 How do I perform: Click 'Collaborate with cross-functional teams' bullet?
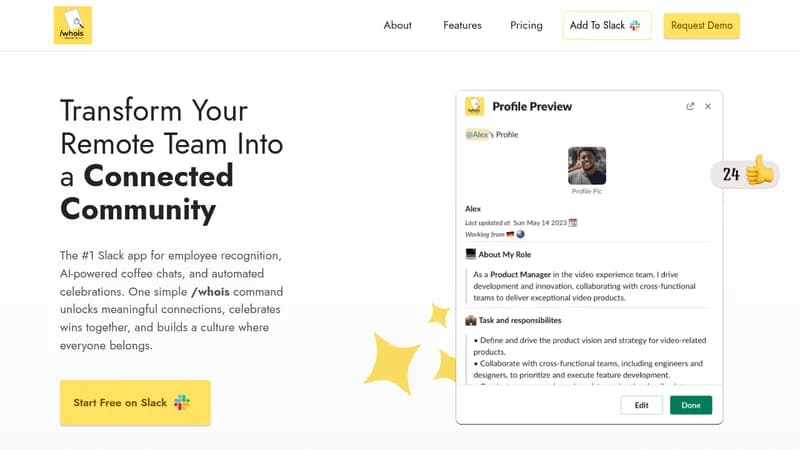pyautogui.click(x=588, y=369)
